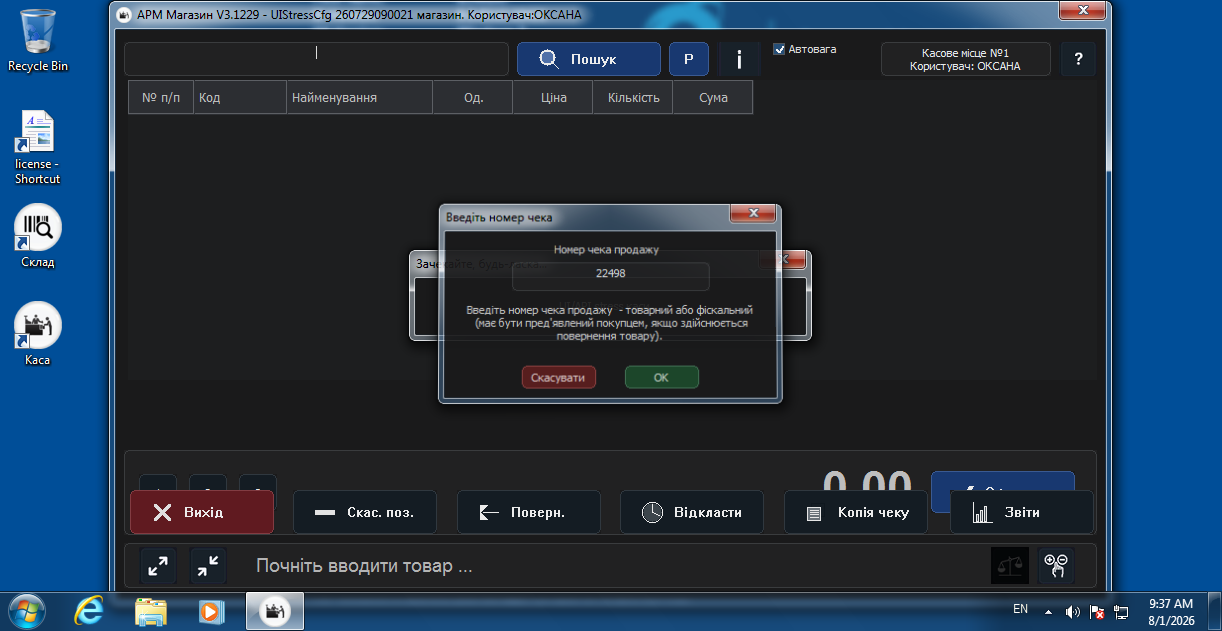Toggle the Автовага checkbox
Screen dimensions: 1222x631
(779, 49)
